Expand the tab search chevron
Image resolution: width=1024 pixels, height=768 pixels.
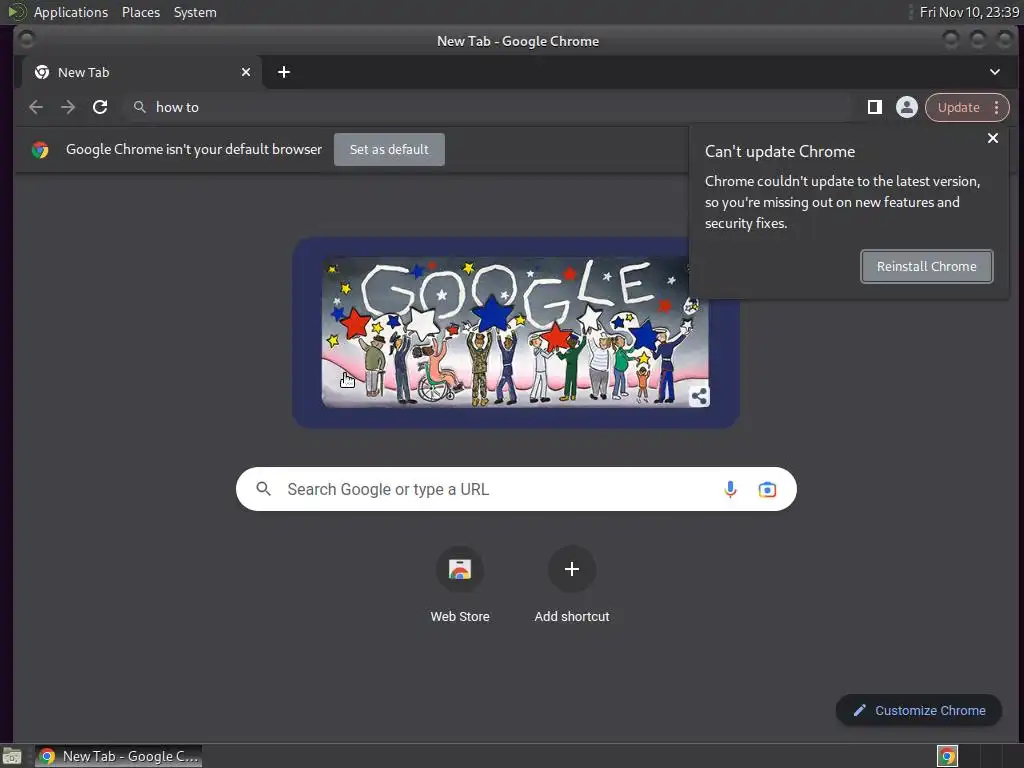pos(995,72)
